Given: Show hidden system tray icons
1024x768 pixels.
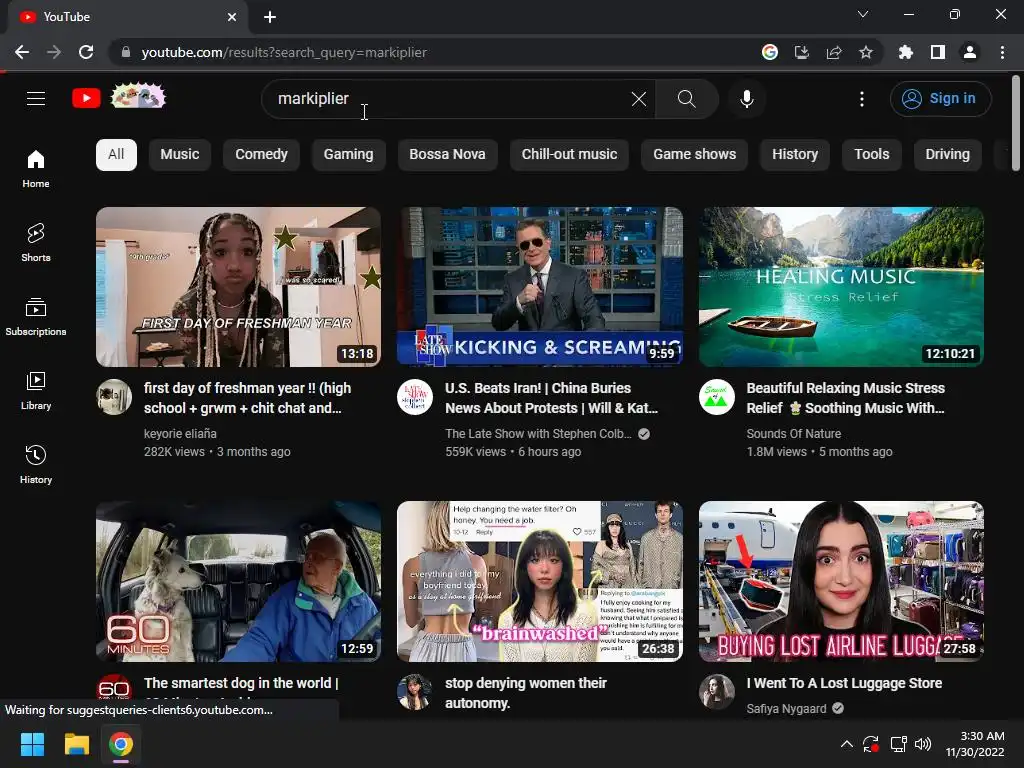Looking at the screenshot, I should click(846, 744).
